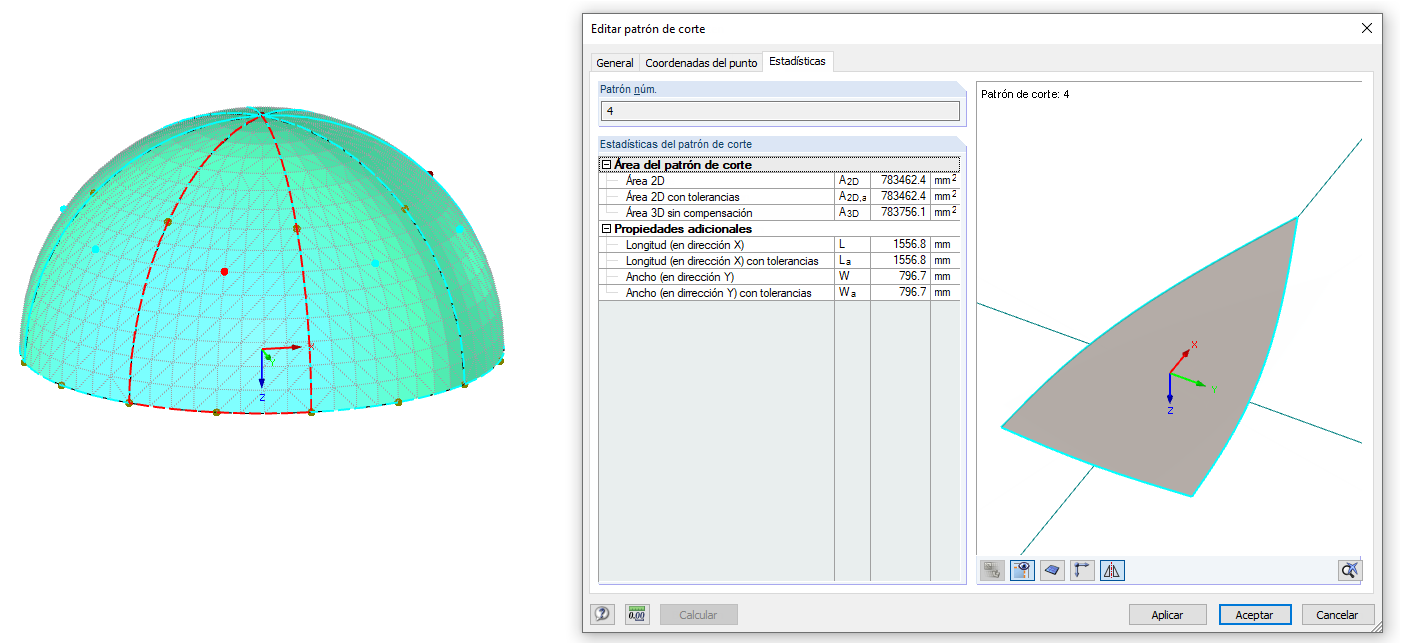The image size is (1402, 643).
Task: Click the Aplicar button
Action: coord(1167,615)
